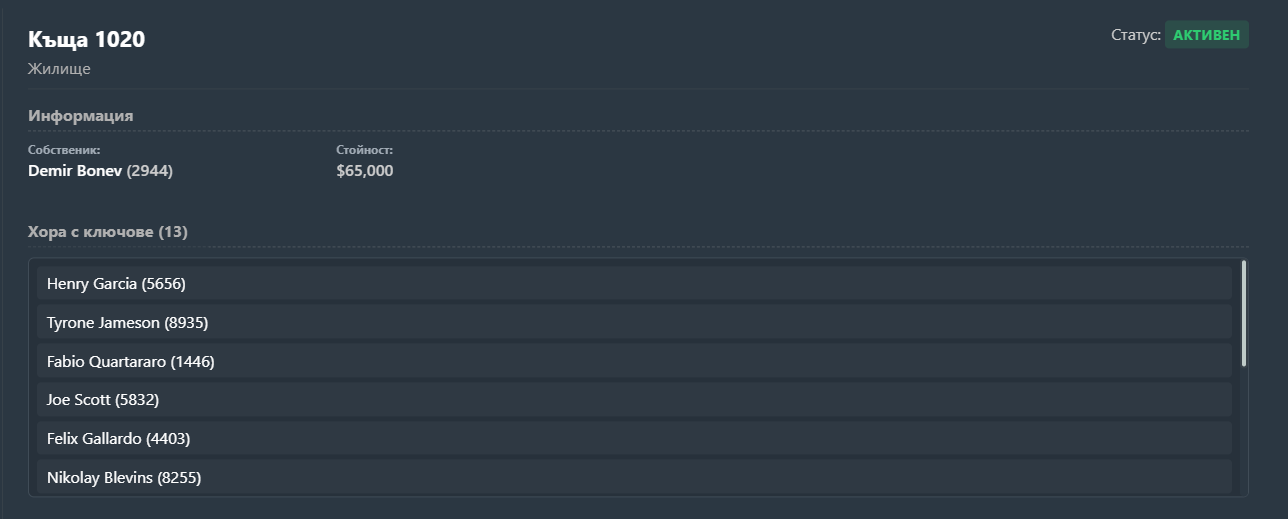Click the key holders list scrollbar thumb
The width and height of the screenshot is (1288, 519).
tap(1243, 313)
